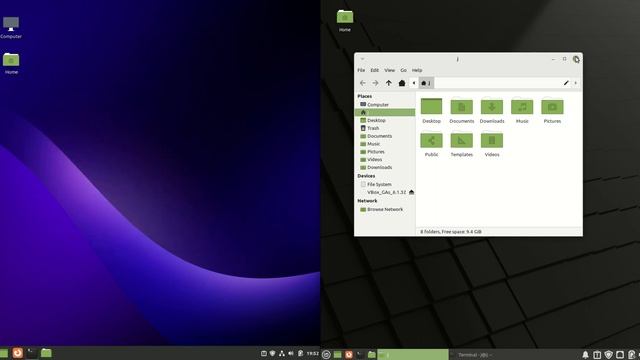Click the Computer icon on left desktop
Viewport: 640px width, 360px height.
pyautogui.click(x=11, y=24)
